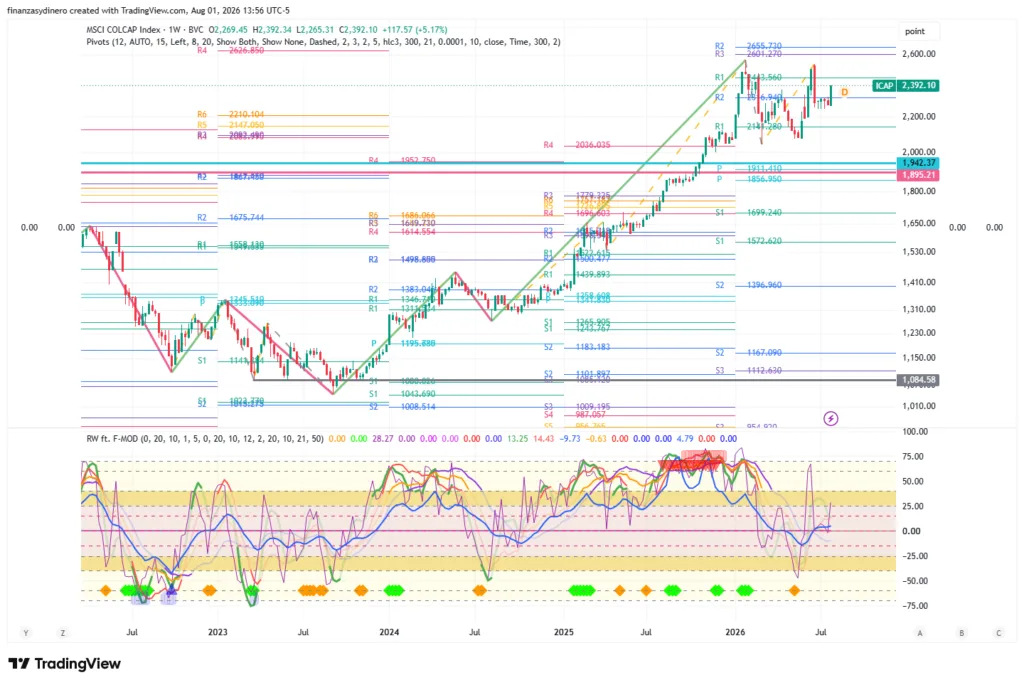Click the 1,150.00 price axis label
This screenshot has height=685, width=1024.
point(918,357)
